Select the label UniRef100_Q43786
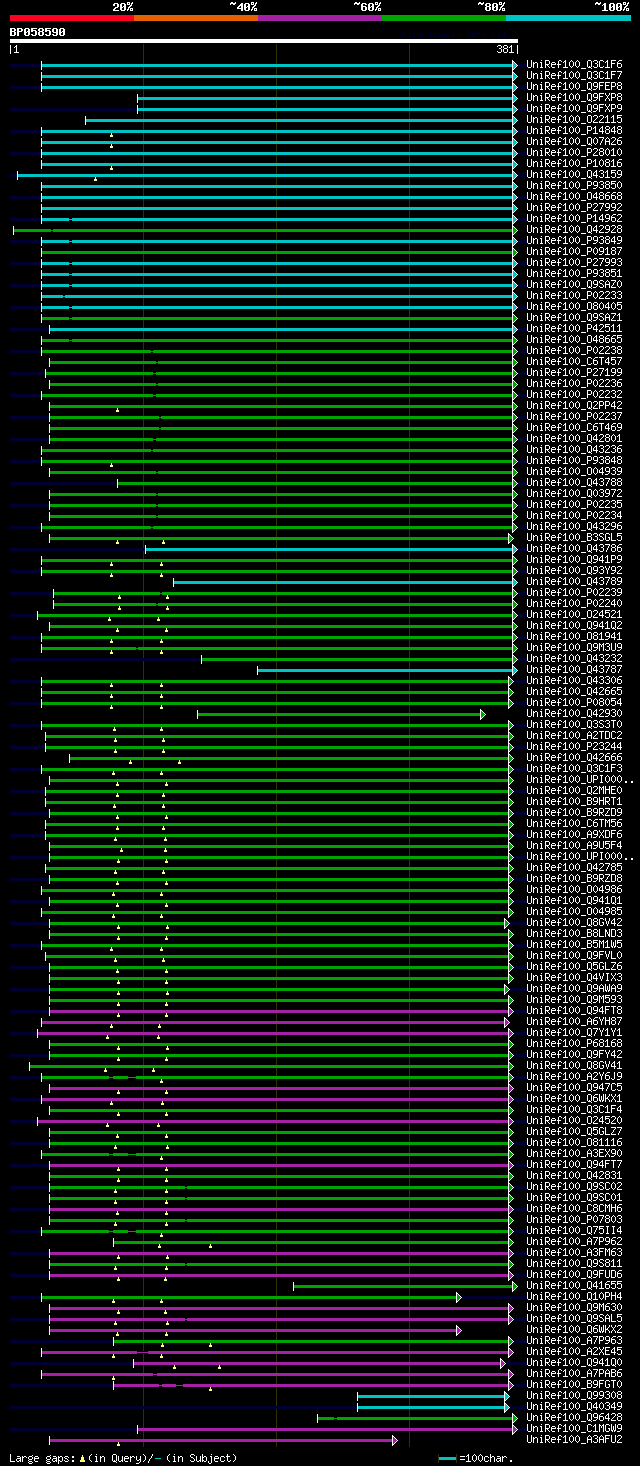Image resolution: width=640 pixels, height=1466 pixels. (x=574, y=549)
